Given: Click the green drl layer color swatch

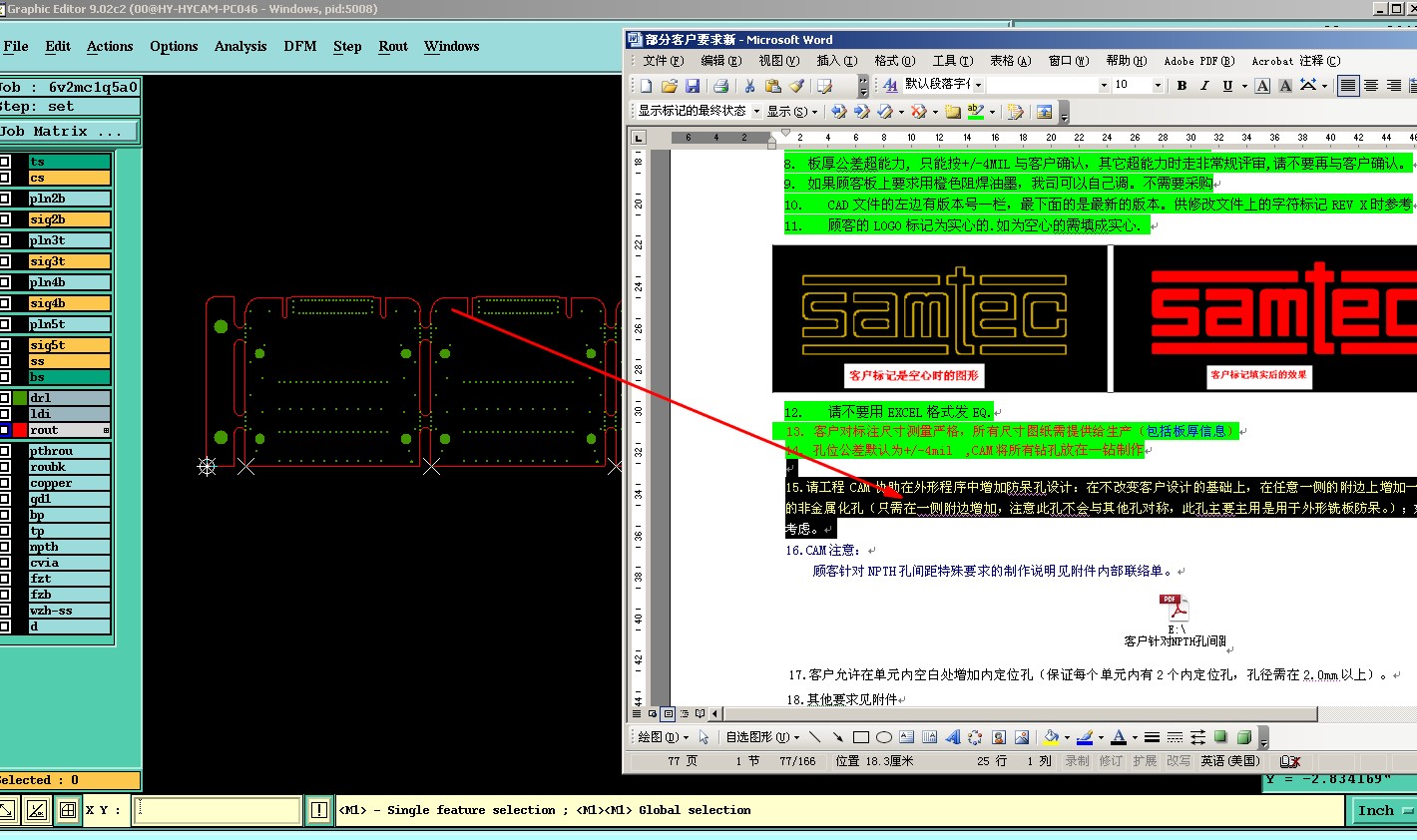Looking at the screenshot, I should tap(19, 398).
